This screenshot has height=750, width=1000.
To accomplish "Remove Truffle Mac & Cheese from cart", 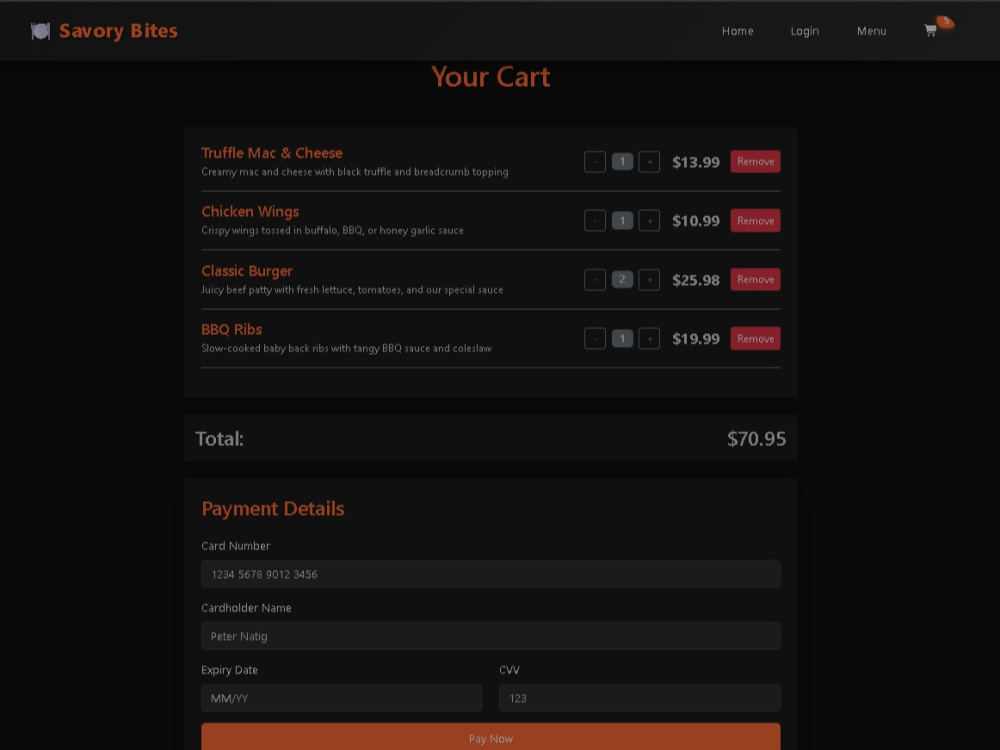I will pos(755,161).
